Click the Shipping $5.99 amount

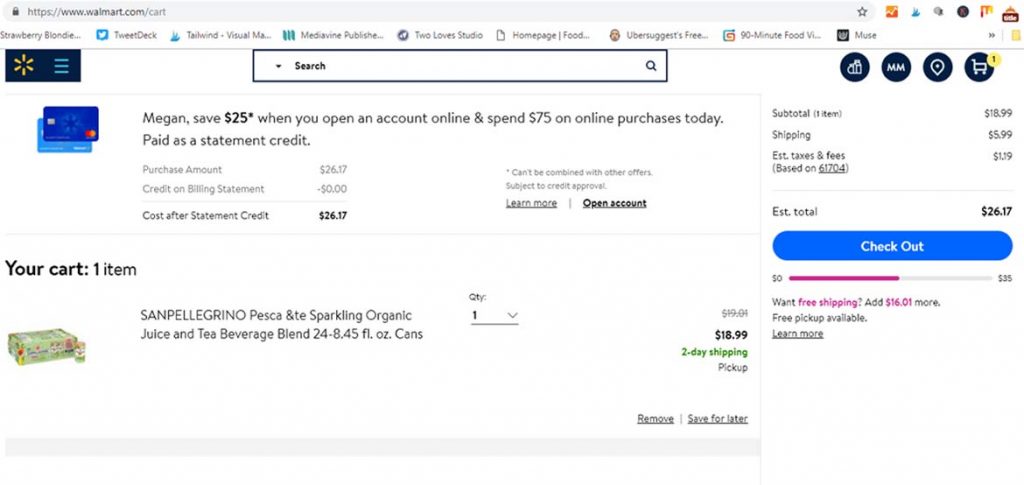click(1000, 135)
